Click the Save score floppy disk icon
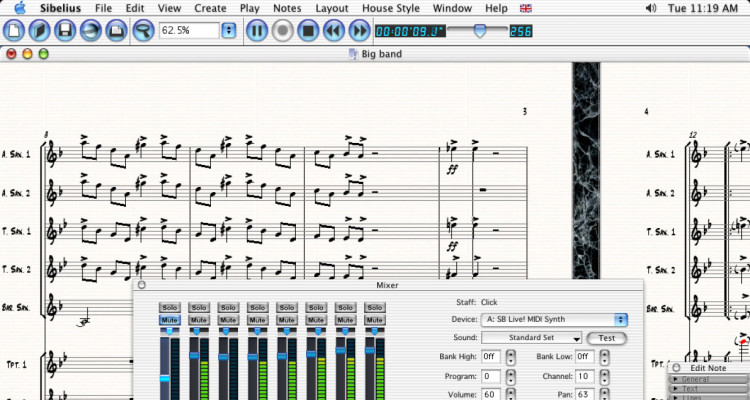Image resolution: width=750 pixels, height=400 pixels. tap(65, 31)
